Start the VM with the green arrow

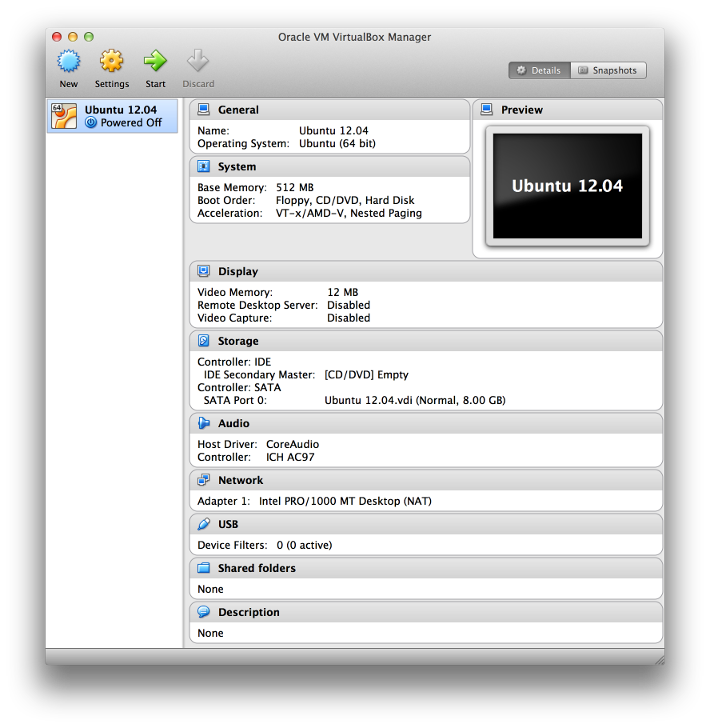[155, 61]
